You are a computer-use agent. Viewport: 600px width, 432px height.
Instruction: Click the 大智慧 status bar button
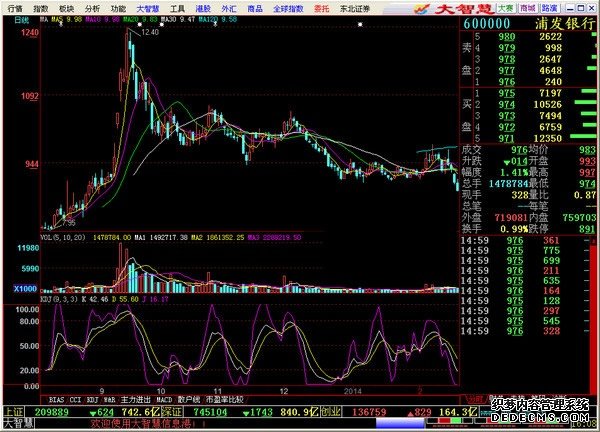click(18, 423)
